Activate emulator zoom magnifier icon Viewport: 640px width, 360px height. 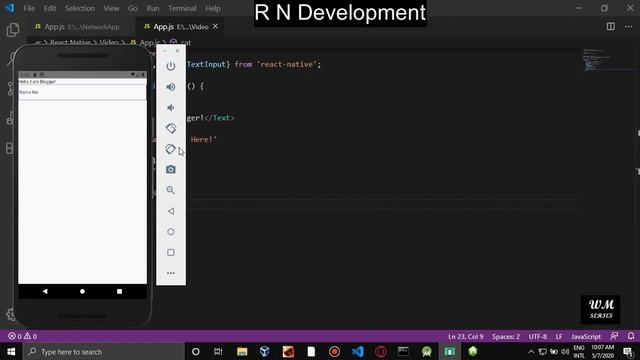click(171, 190)
